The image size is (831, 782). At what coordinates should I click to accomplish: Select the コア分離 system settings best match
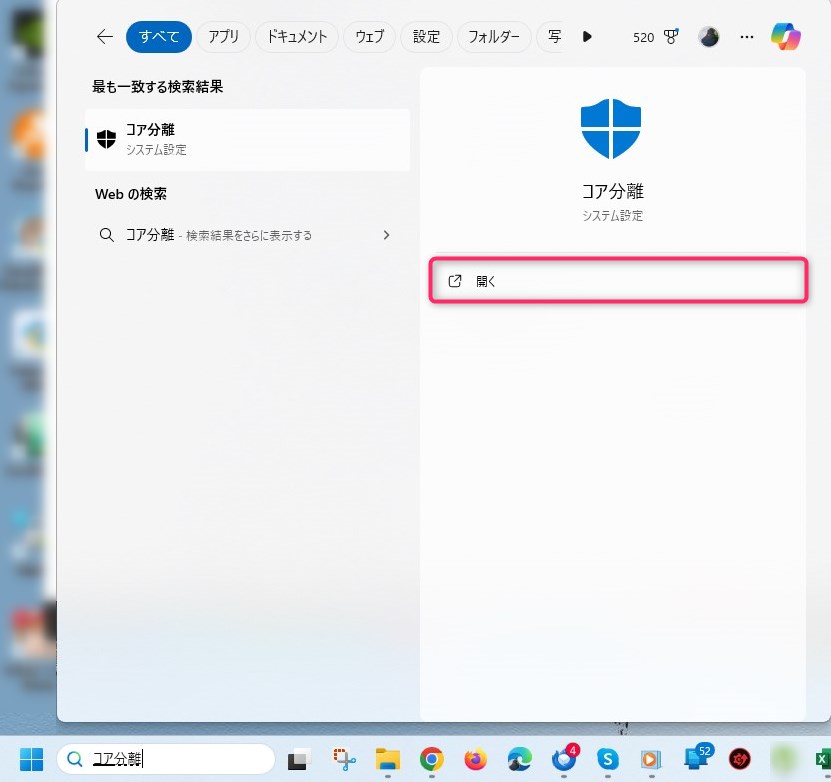(x=247, y=139)
